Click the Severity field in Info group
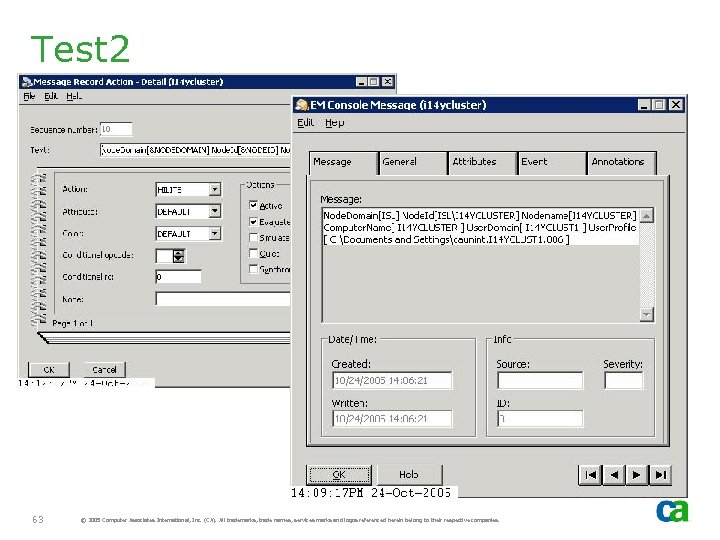This screenshot has height=540, width=720. 624,380
